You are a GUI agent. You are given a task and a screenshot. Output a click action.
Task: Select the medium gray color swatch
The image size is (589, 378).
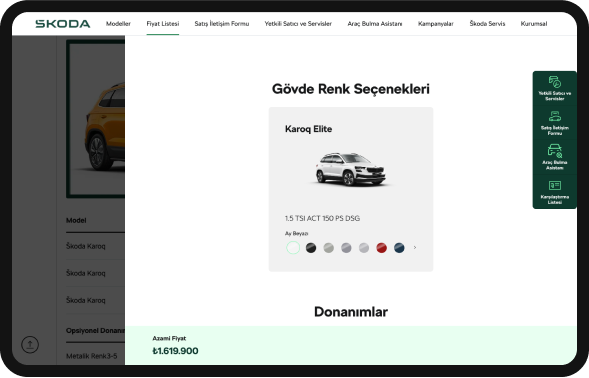click(346, 248)
